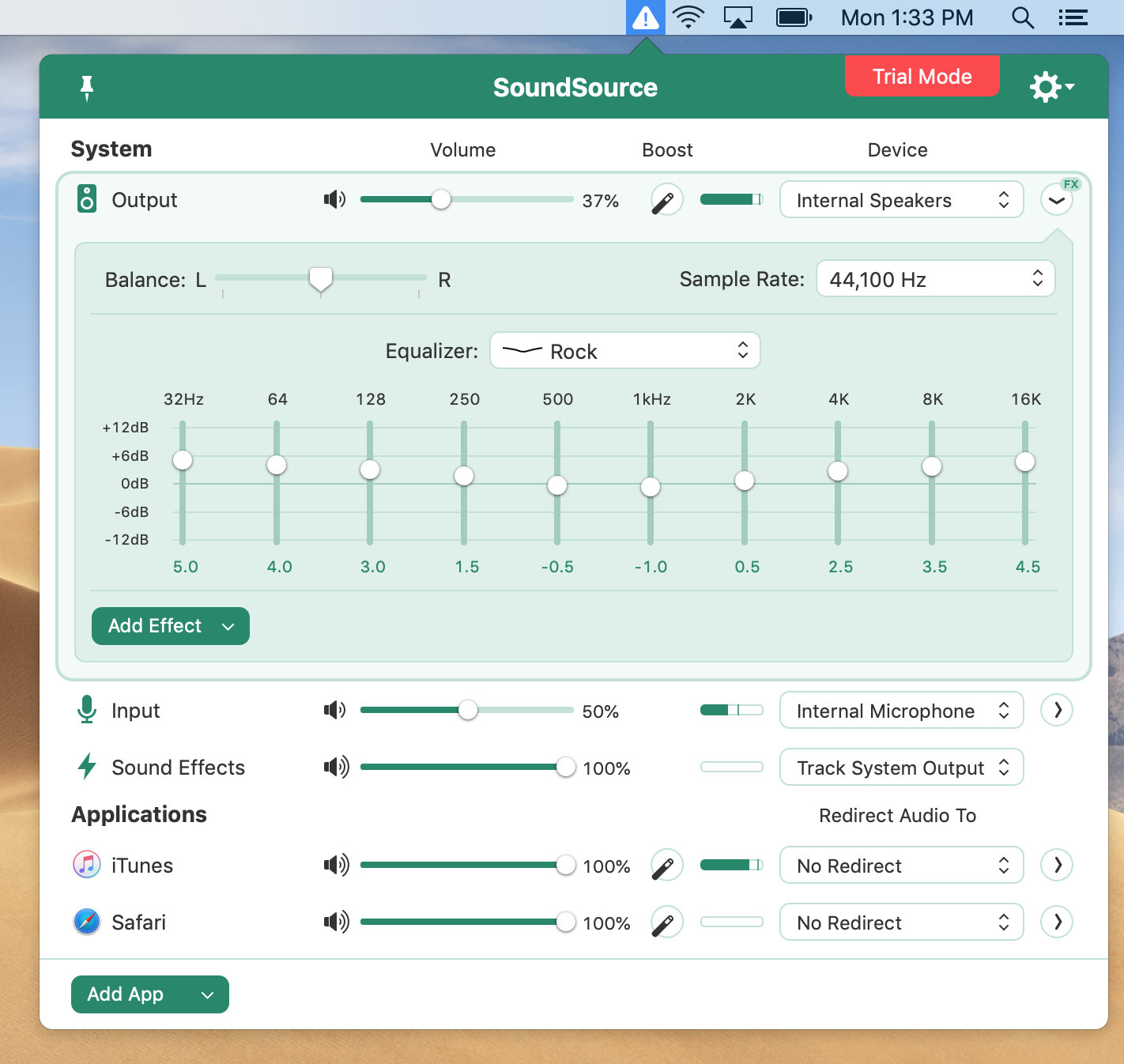The height and width of the screenshot is (1064, 1124).
Task: Click the Balance slider thumb
Action: pos(321,279)
